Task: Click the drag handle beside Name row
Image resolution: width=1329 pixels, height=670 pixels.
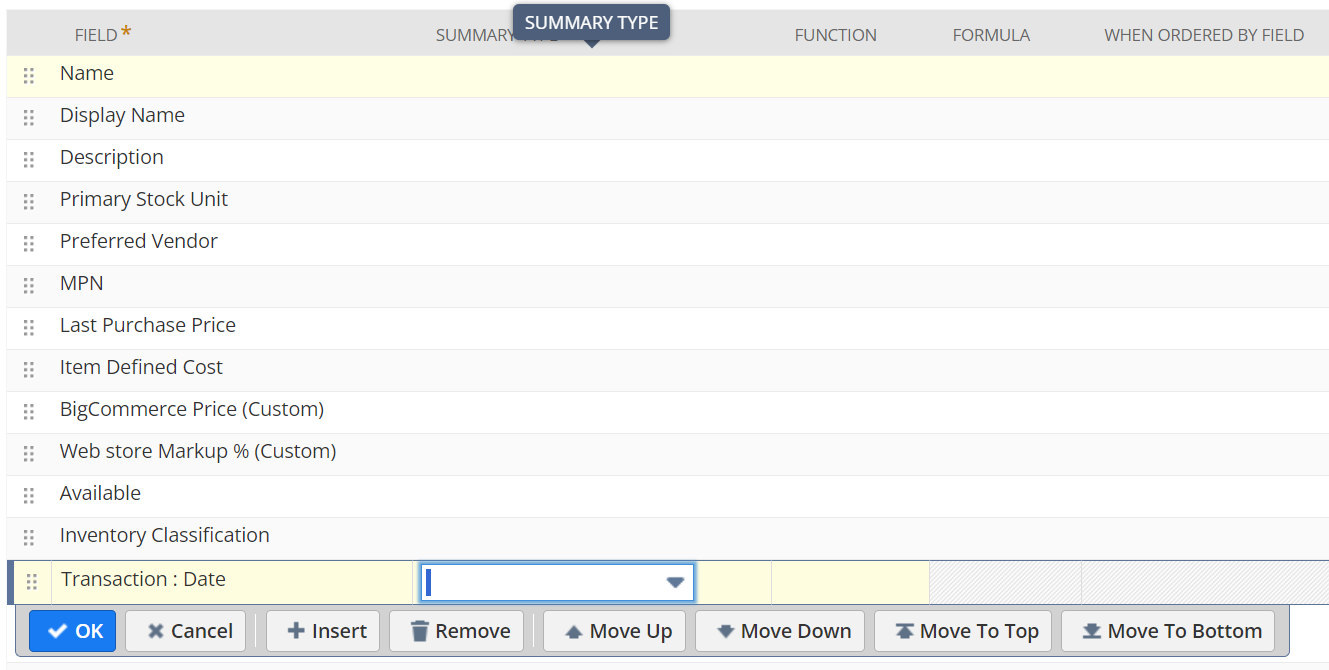Action: coord(29,76)
